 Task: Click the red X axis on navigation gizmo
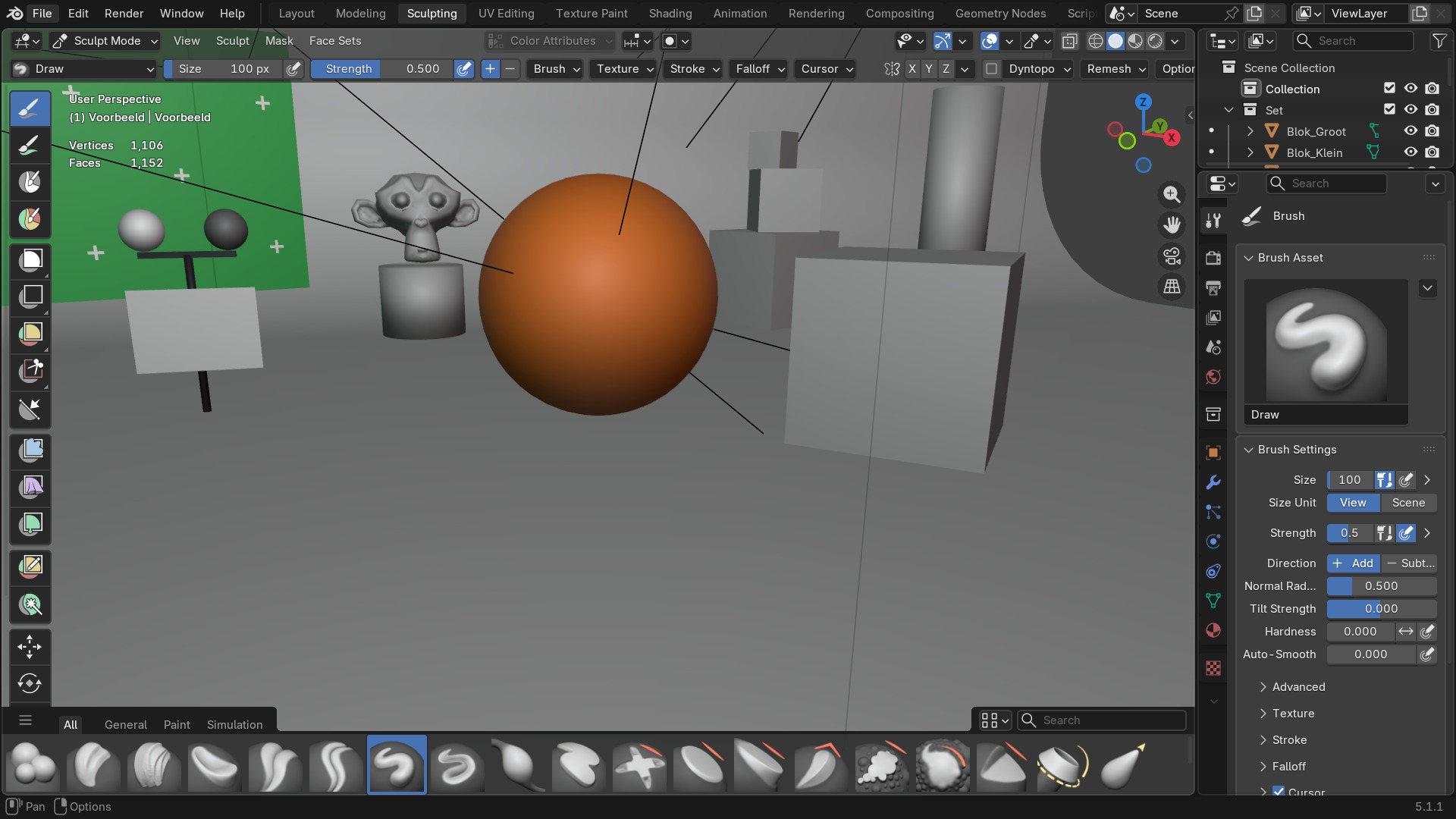tap(1172, 137)
